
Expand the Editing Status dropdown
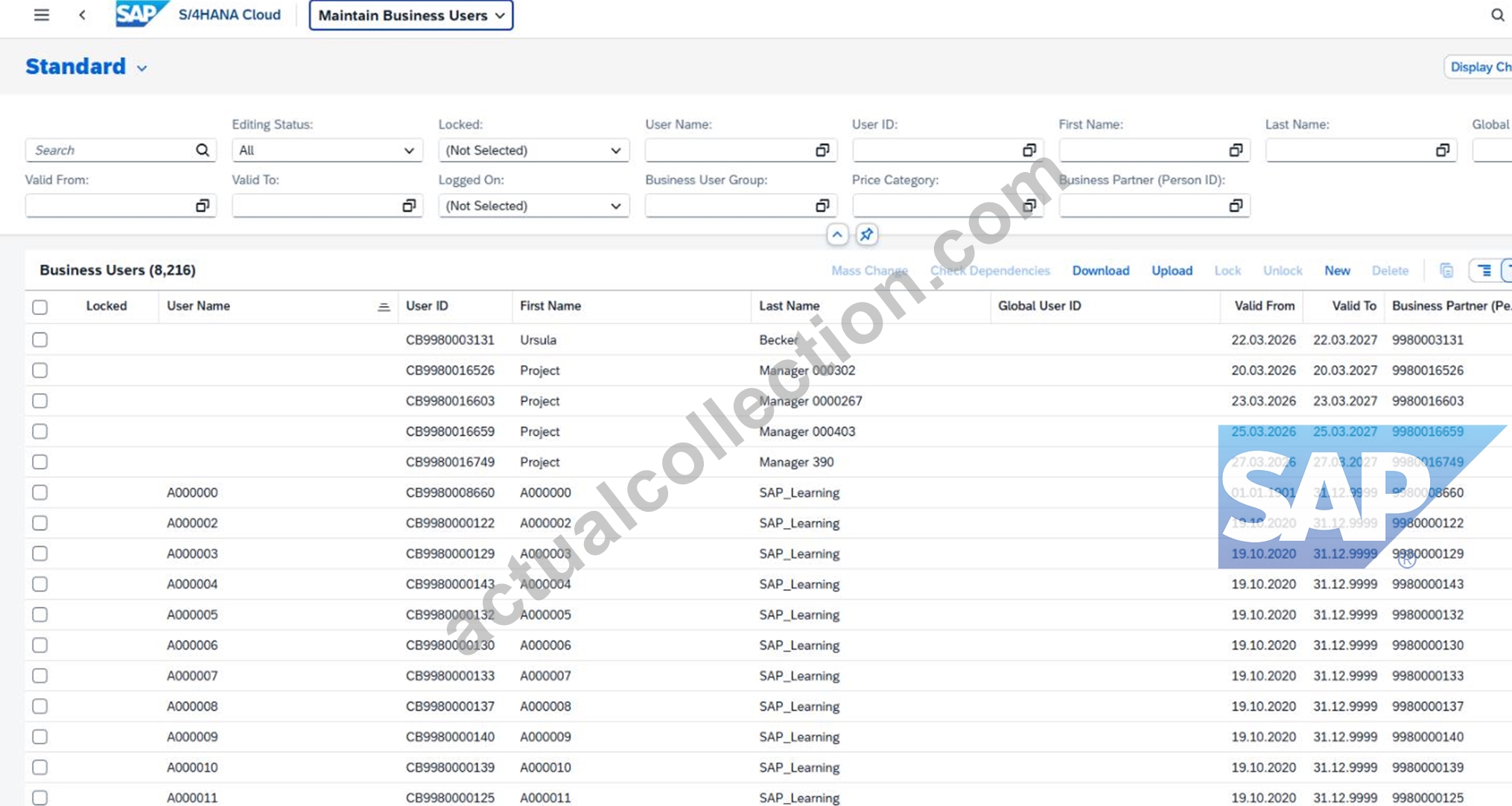pyautogui.click(x=327, y=150)
